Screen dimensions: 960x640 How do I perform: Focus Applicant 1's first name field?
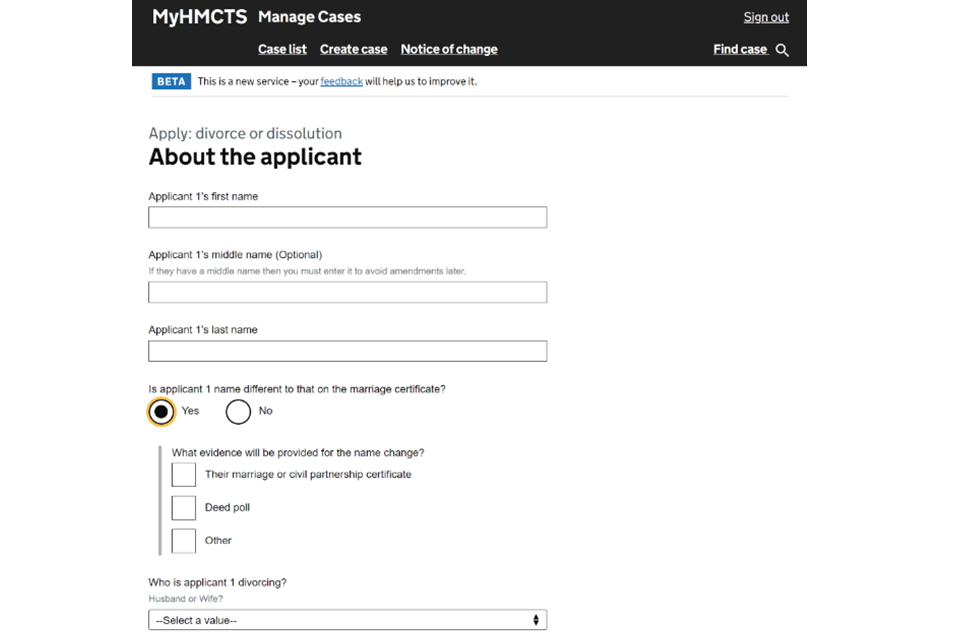pos(347,217)
